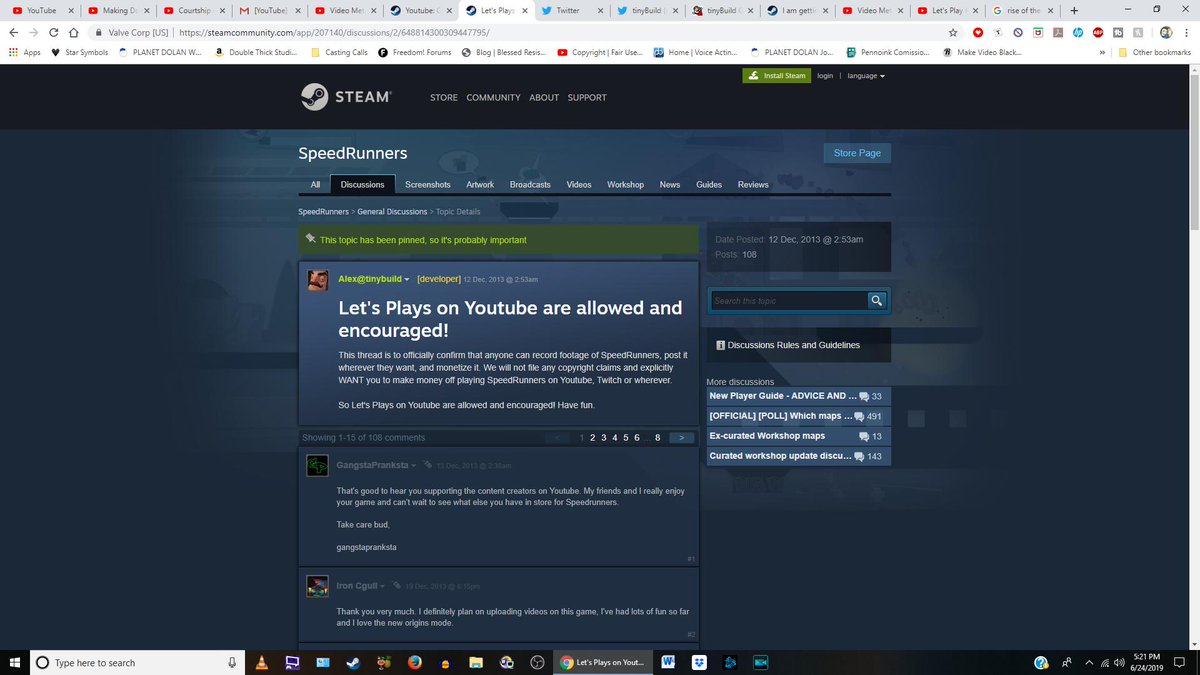Click the Windows Start button
Screen dimensions: 1200x675
point(14,662)
